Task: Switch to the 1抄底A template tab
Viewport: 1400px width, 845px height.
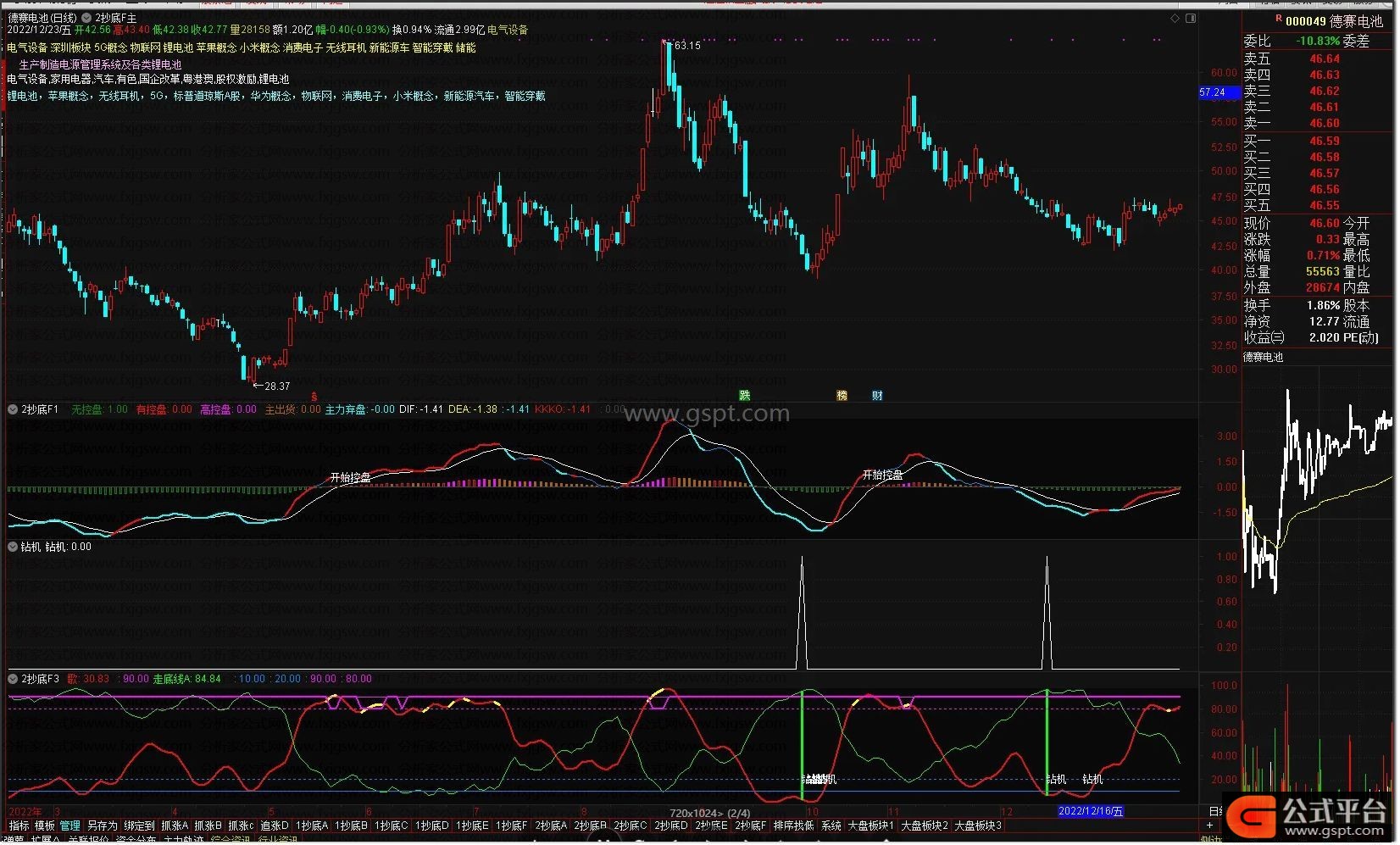Action: pos(312,826)
